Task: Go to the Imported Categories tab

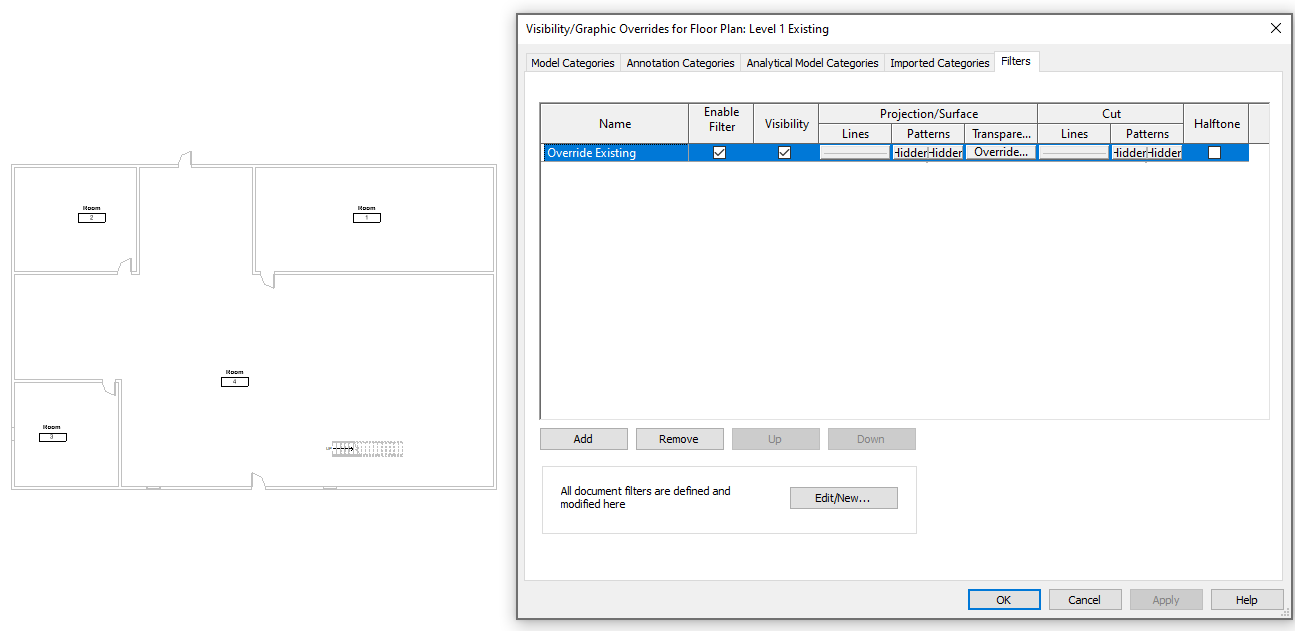Action: click(x=939, y=63)
